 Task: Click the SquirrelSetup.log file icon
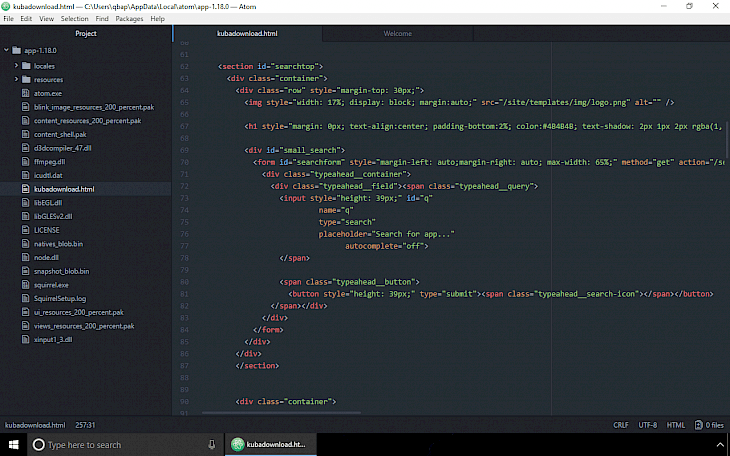[x=26, y=298]
